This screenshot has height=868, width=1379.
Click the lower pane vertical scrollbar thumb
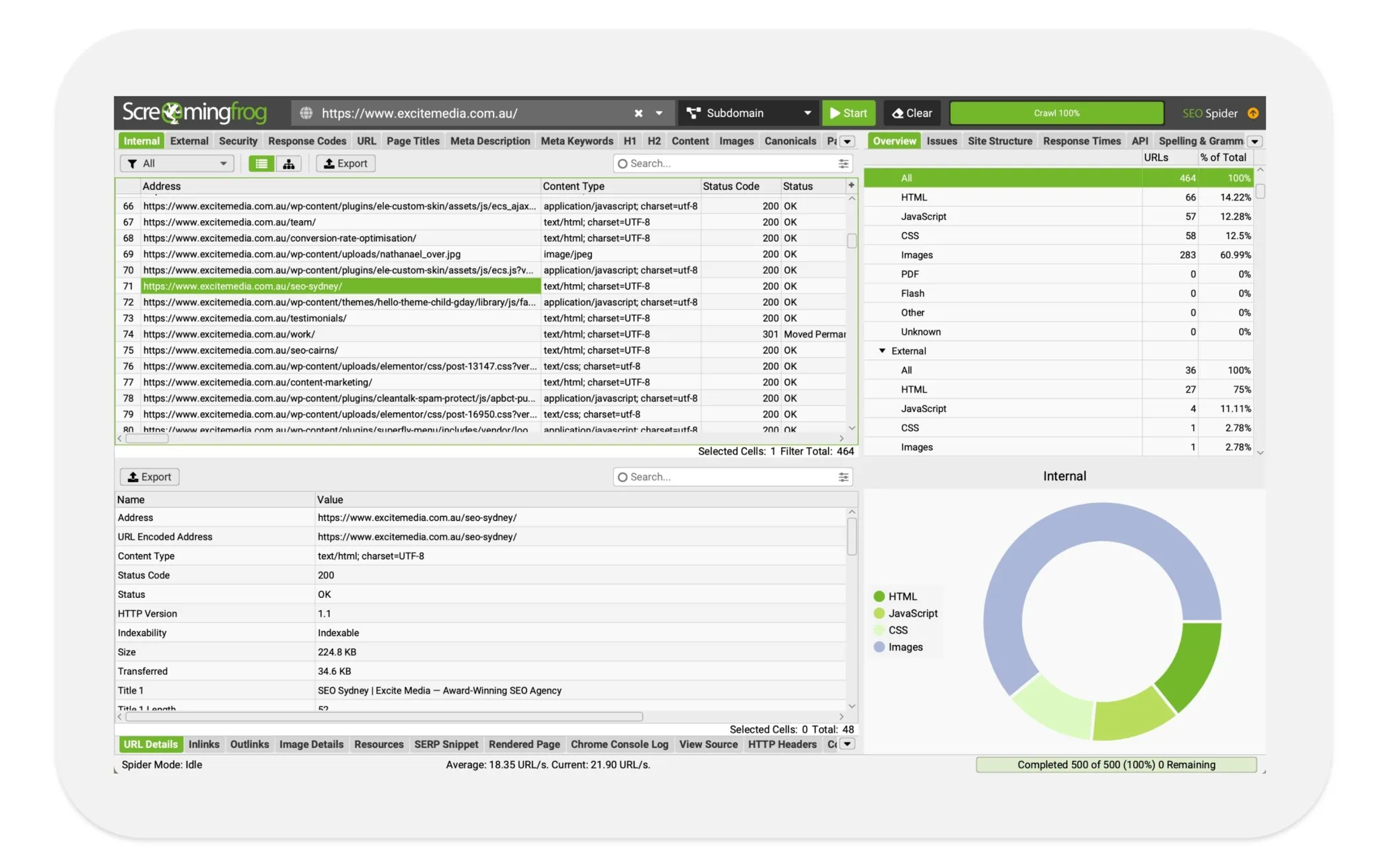(852, 537)
